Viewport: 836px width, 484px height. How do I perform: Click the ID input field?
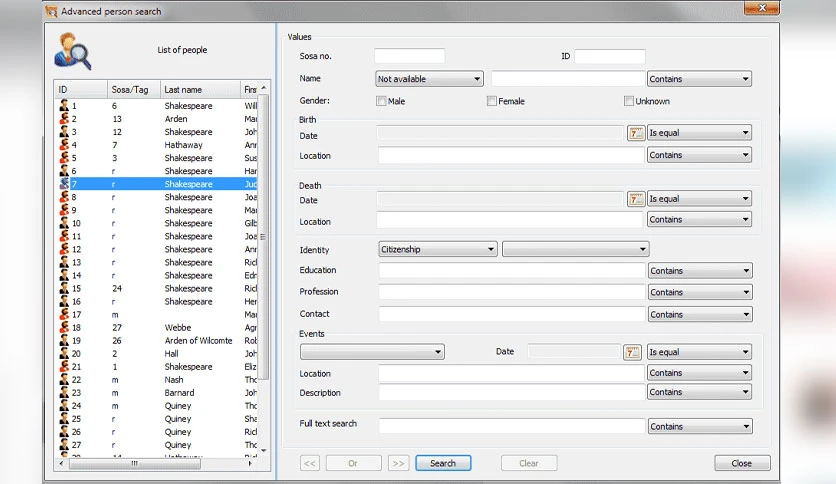click(x=610, y=56)
